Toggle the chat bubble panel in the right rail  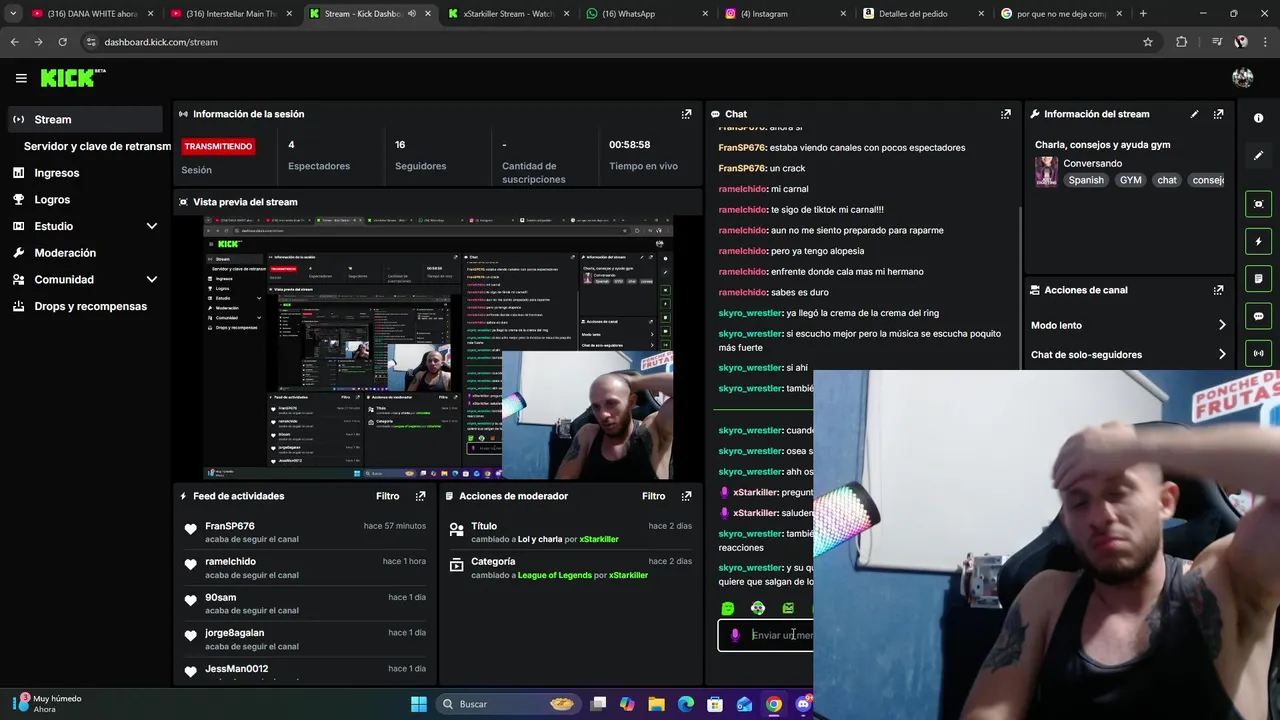[x=1258, y=316]
